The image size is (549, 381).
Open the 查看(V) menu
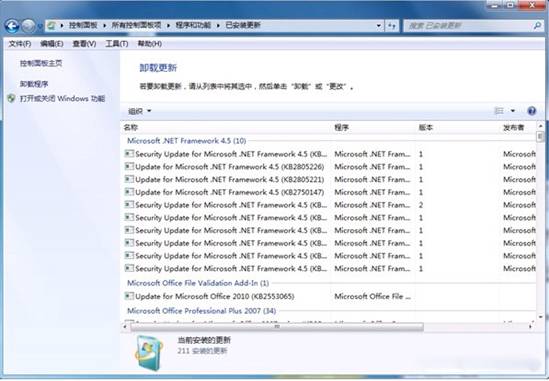pos(84,44)
